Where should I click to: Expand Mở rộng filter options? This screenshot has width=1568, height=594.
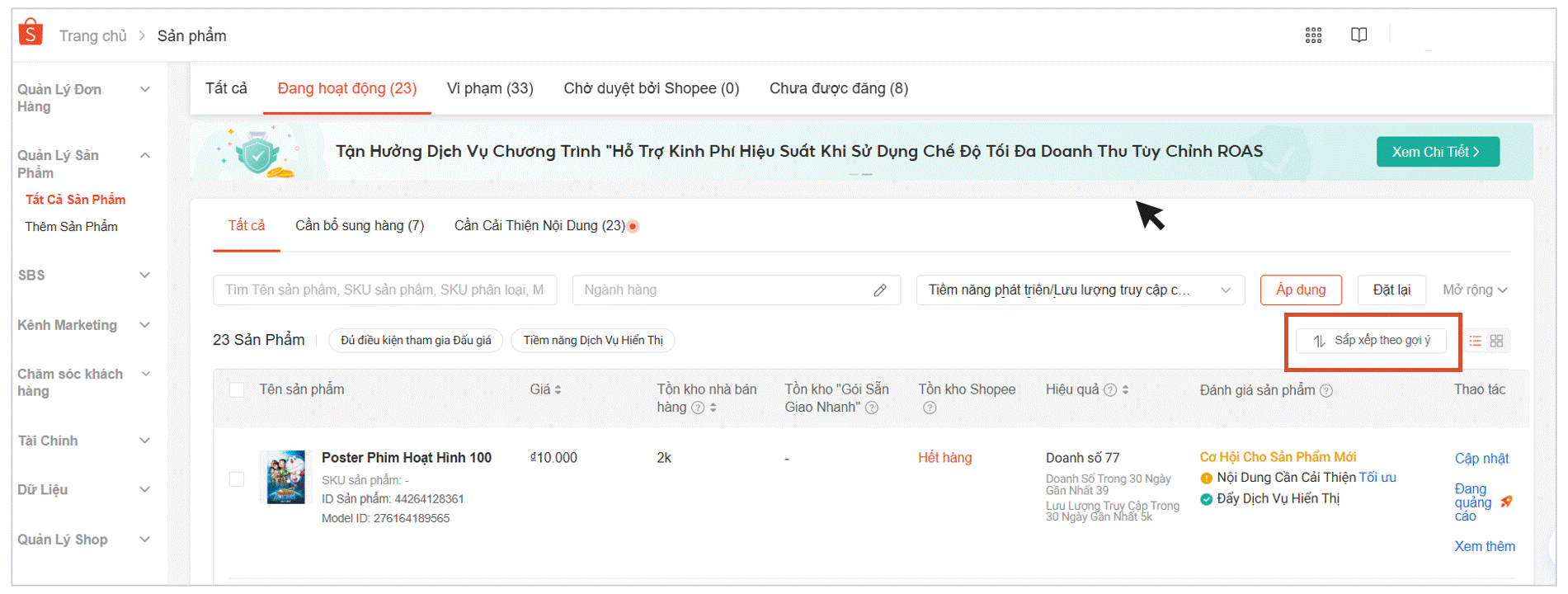(1475, 290)
